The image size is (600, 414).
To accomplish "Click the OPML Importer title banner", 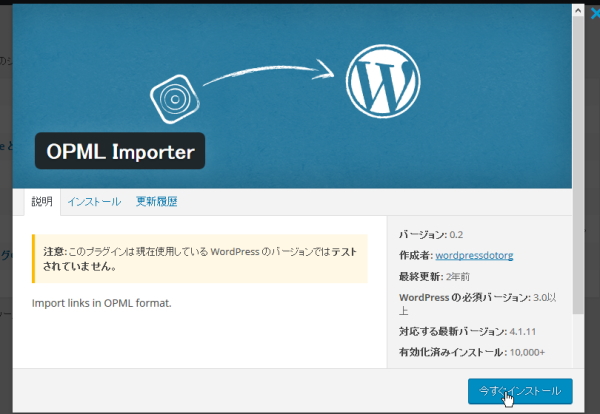I will point(120,151).
